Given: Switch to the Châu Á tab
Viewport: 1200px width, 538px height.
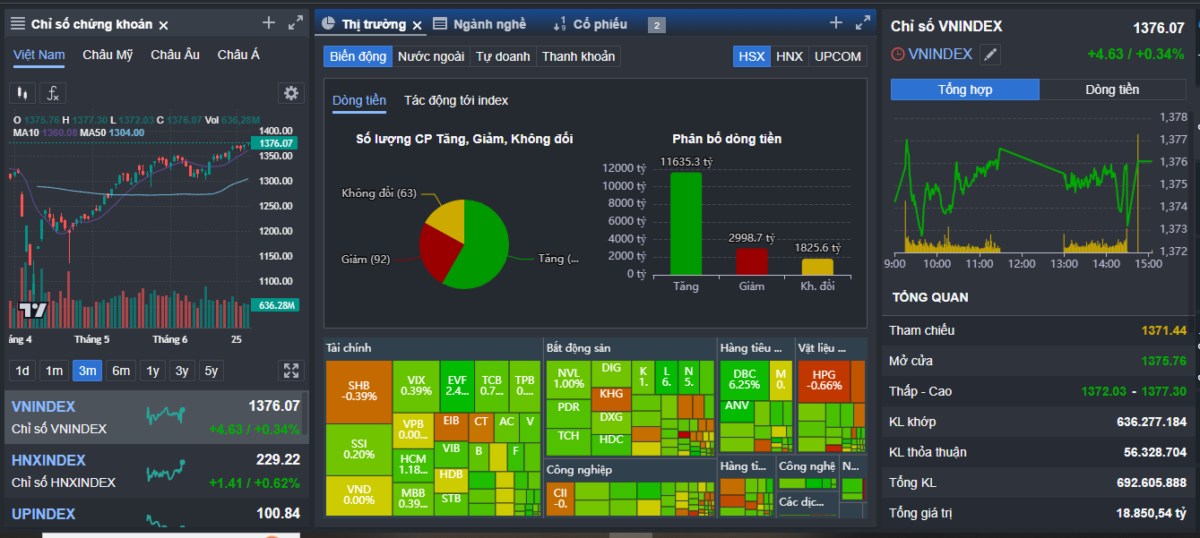Looking at the screenshot, I should pos(238,54).
